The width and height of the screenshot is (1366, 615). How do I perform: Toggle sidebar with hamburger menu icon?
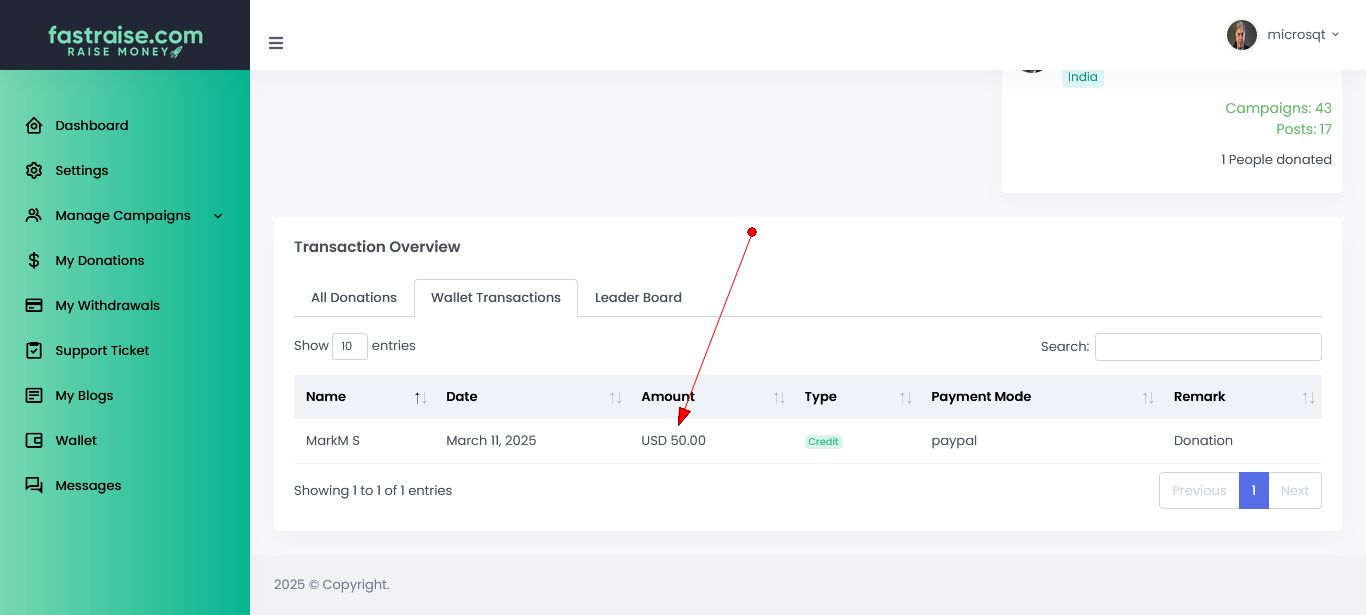276,43
